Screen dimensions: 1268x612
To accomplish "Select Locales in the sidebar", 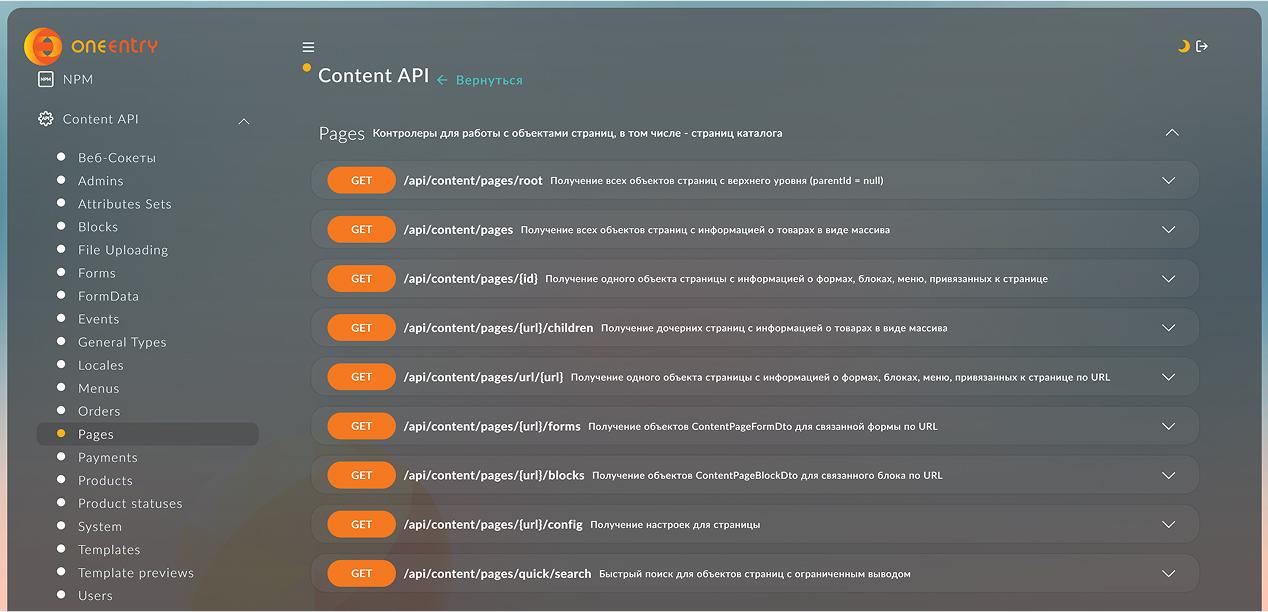I will (101, 365).
